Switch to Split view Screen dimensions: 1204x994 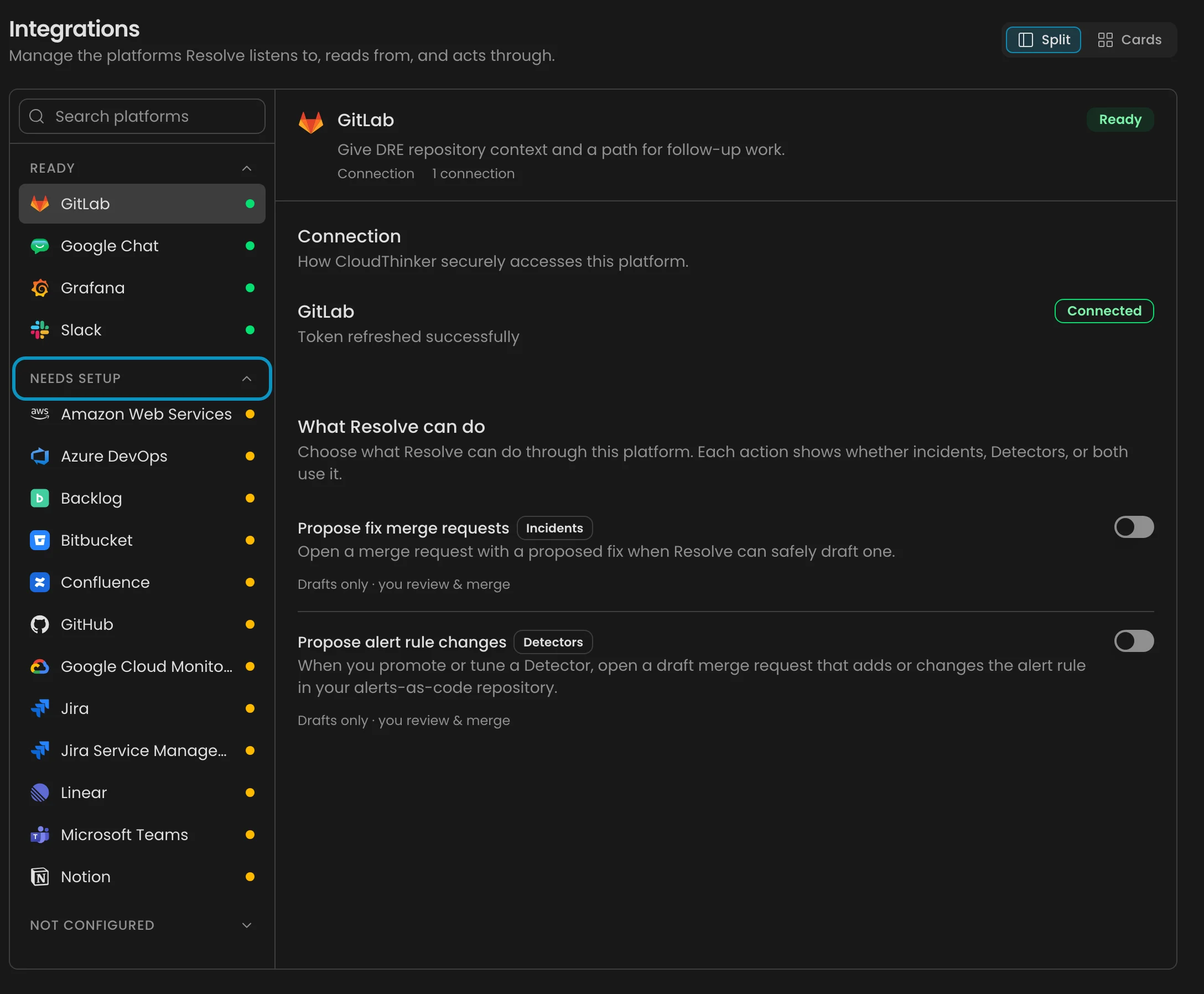point(1043,39)
